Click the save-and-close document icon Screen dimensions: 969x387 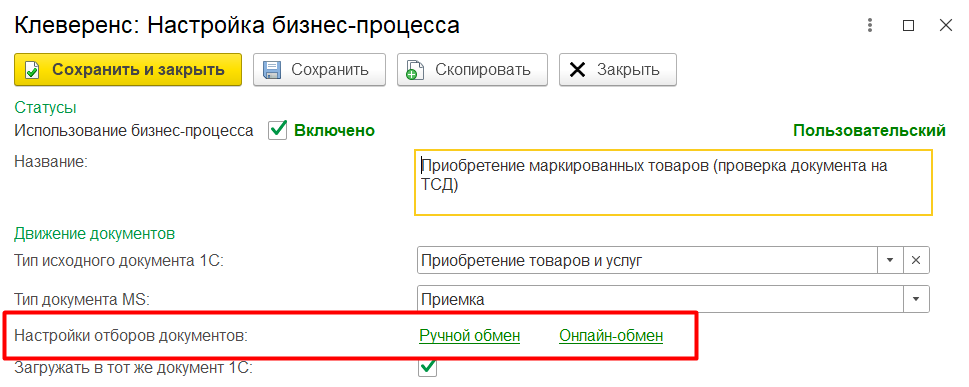pos(32,70)
